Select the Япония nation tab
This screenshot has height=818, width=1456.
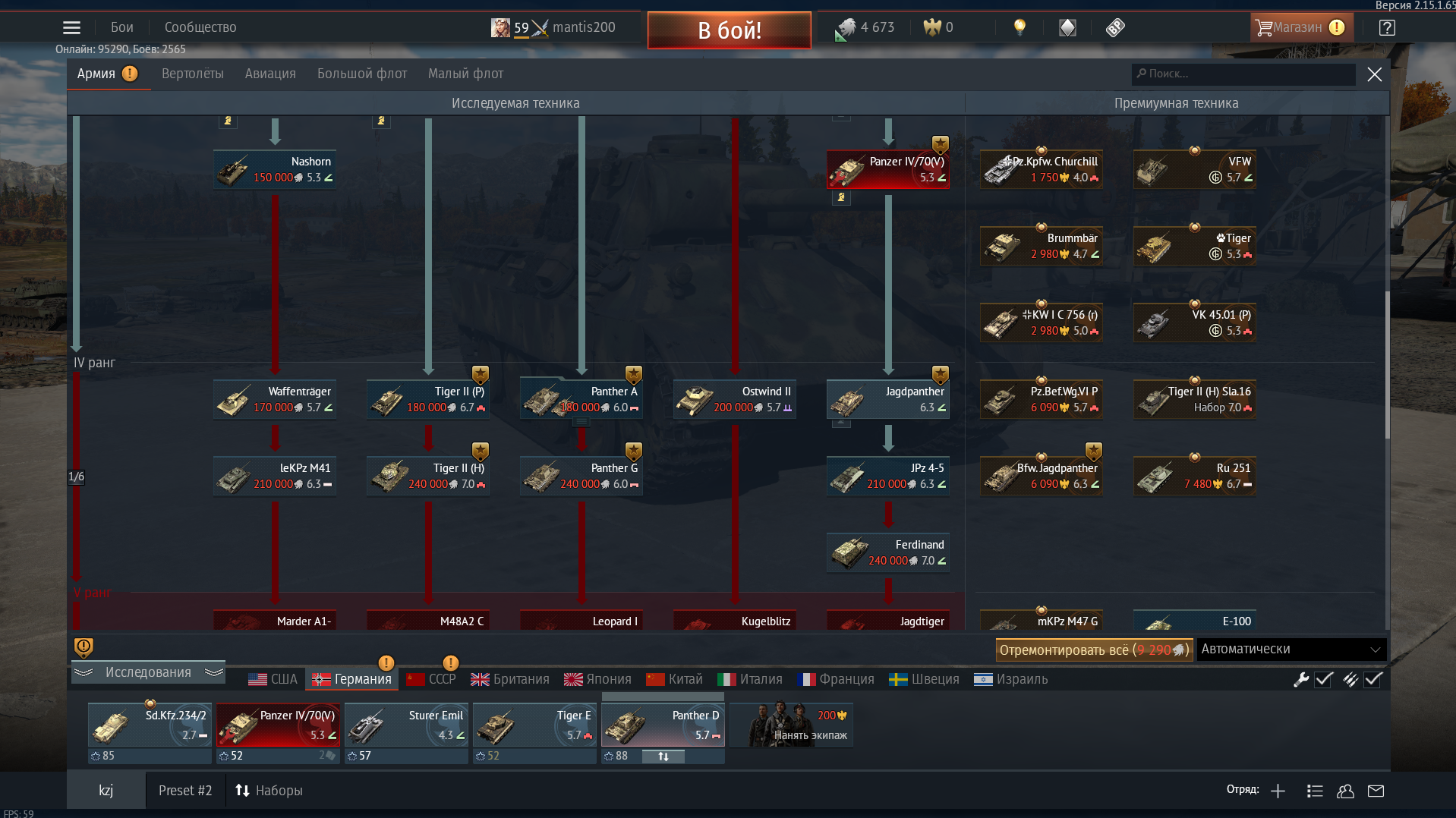point(597,679)
